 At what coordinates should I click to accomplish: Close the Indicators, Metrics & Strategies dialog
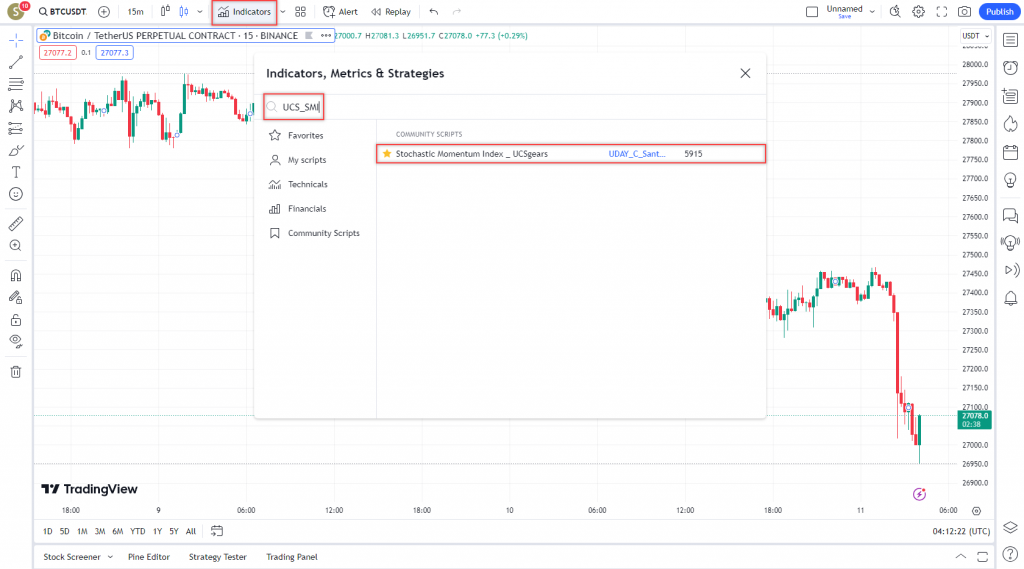(745, 73)
